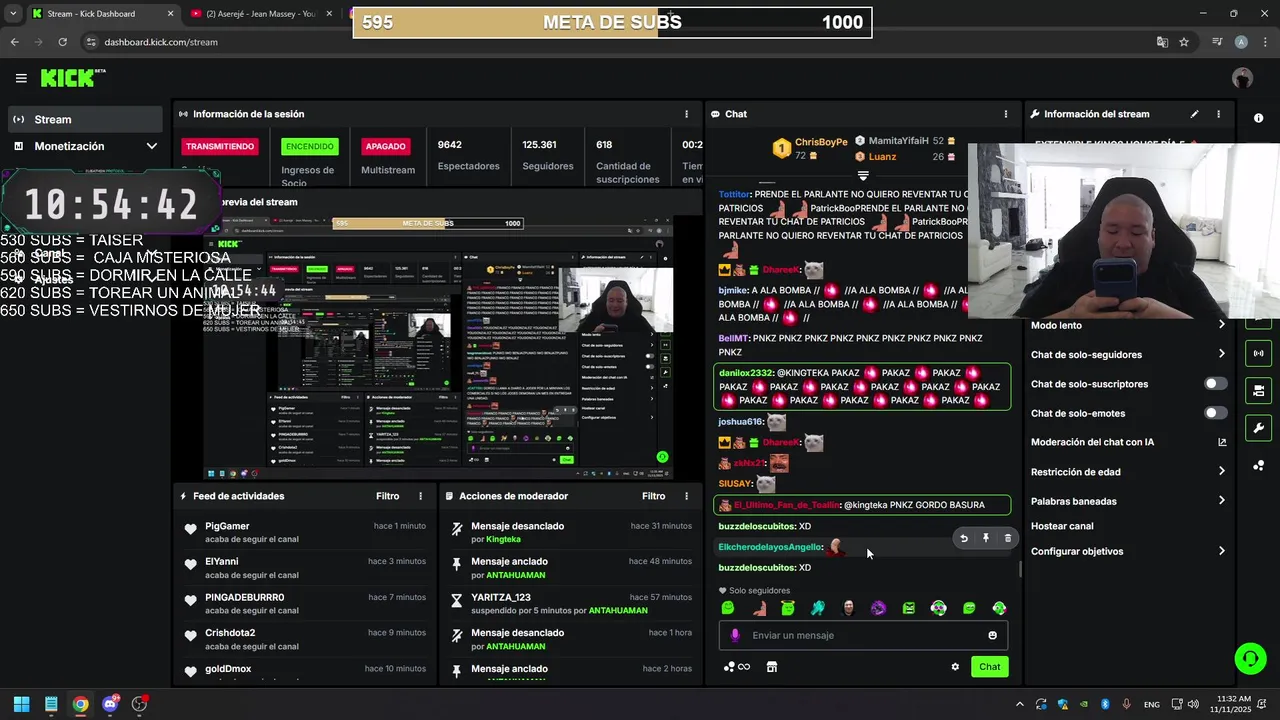Click Kingteka link under Mensaje desanclado
The height and width of the screenshot is (720, 1280).
[503, 540]
